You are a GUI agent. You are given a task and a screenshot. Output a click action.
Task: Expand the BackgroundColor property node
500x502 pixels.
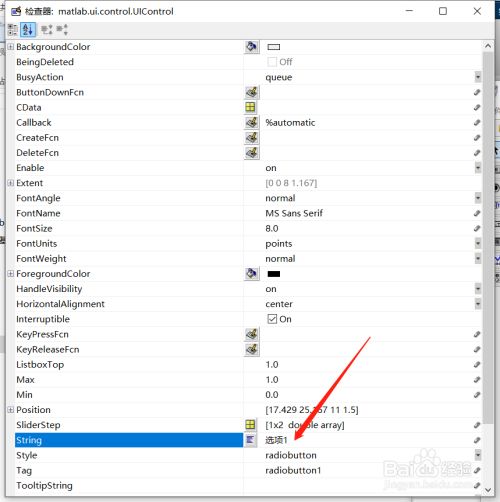pos(11,47)
